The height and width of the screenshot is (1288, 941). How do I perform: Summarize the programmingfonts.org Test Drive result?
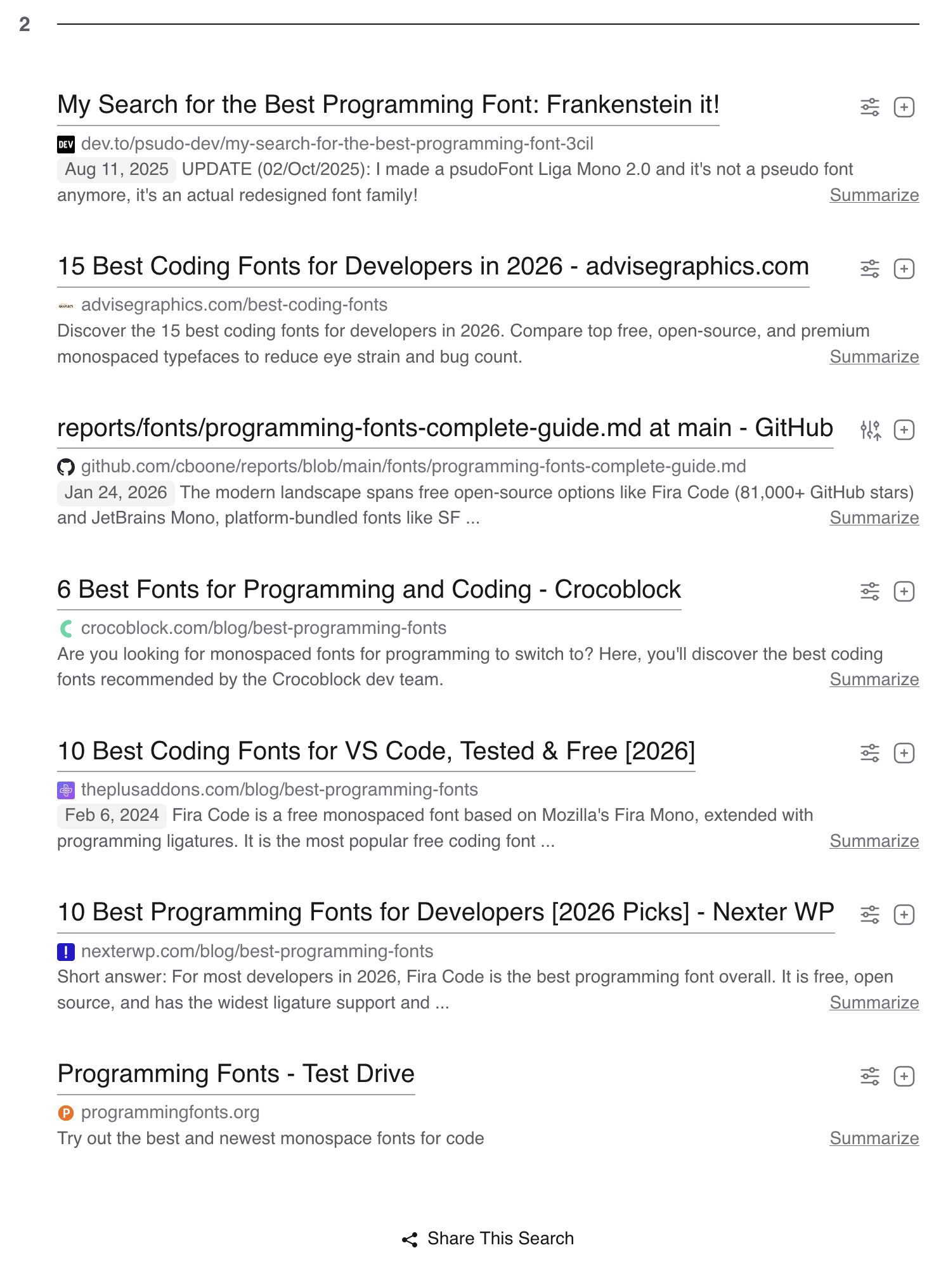(x=874, y=1138)
